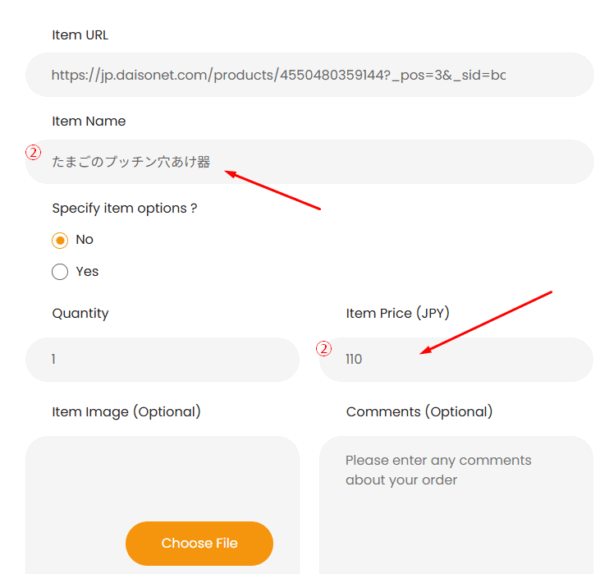Click the "Comments (Optional)" label

(419, 411)
